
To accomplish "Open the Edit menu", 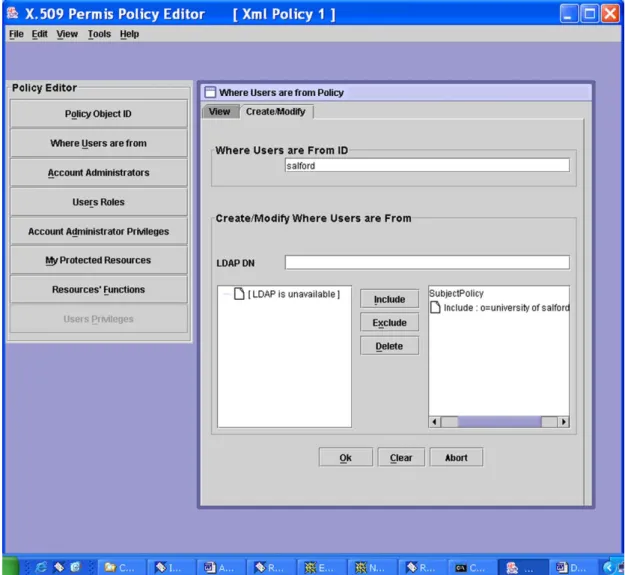I will [x=39, y=34].
